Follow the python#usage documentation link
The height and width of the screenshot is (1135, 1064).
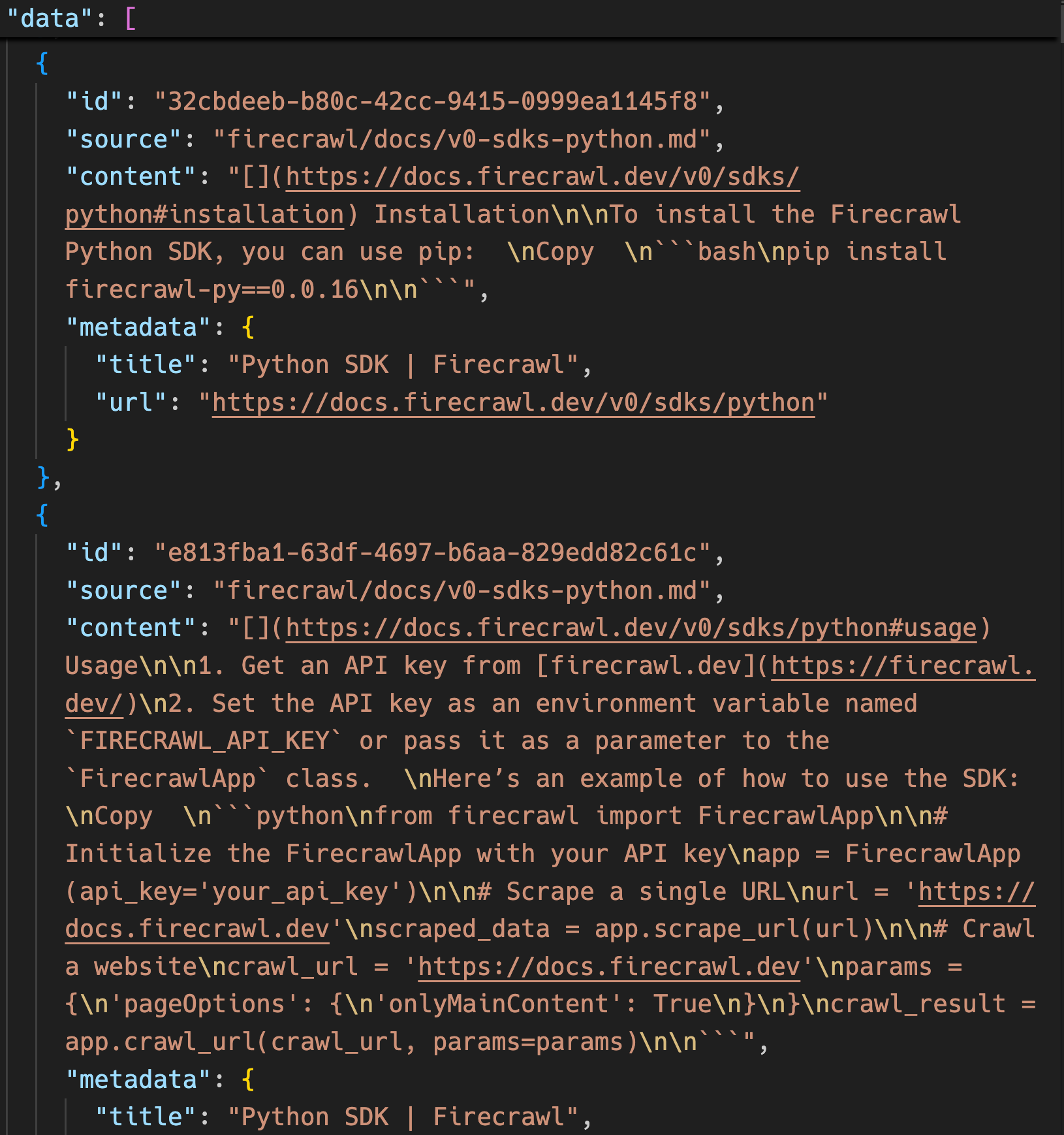(x=631, y=628)
